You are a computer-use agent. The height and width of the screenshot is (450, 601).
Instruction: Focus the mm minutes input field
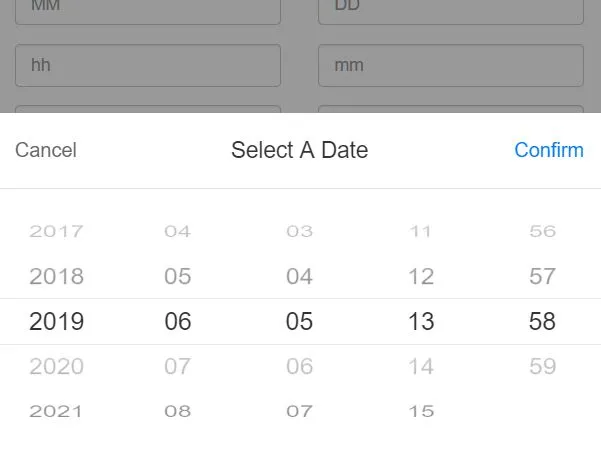coord(451,65)
